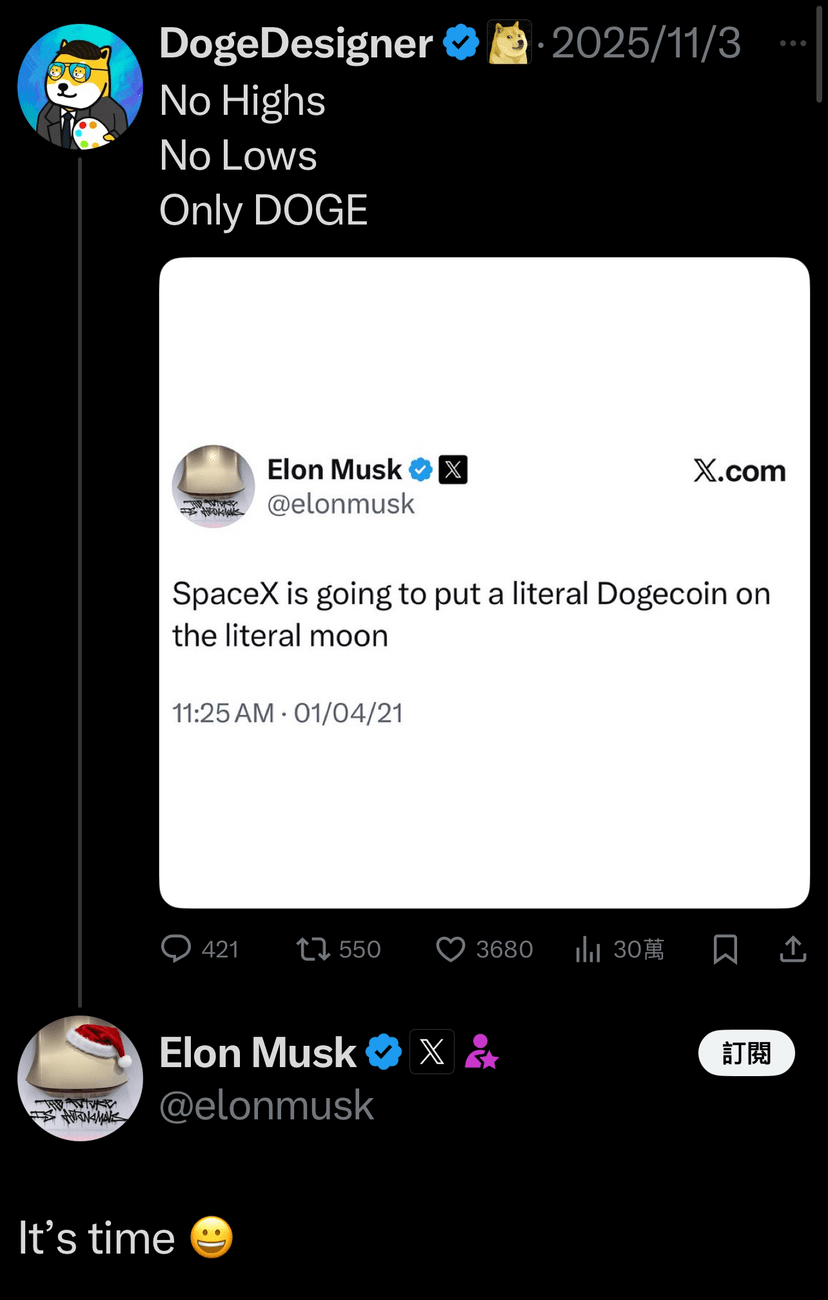The image size is (828, 1300).
Task: Tap the Doge affiliate badge beside DogeDesigner
Action: (x=508, y=44)
